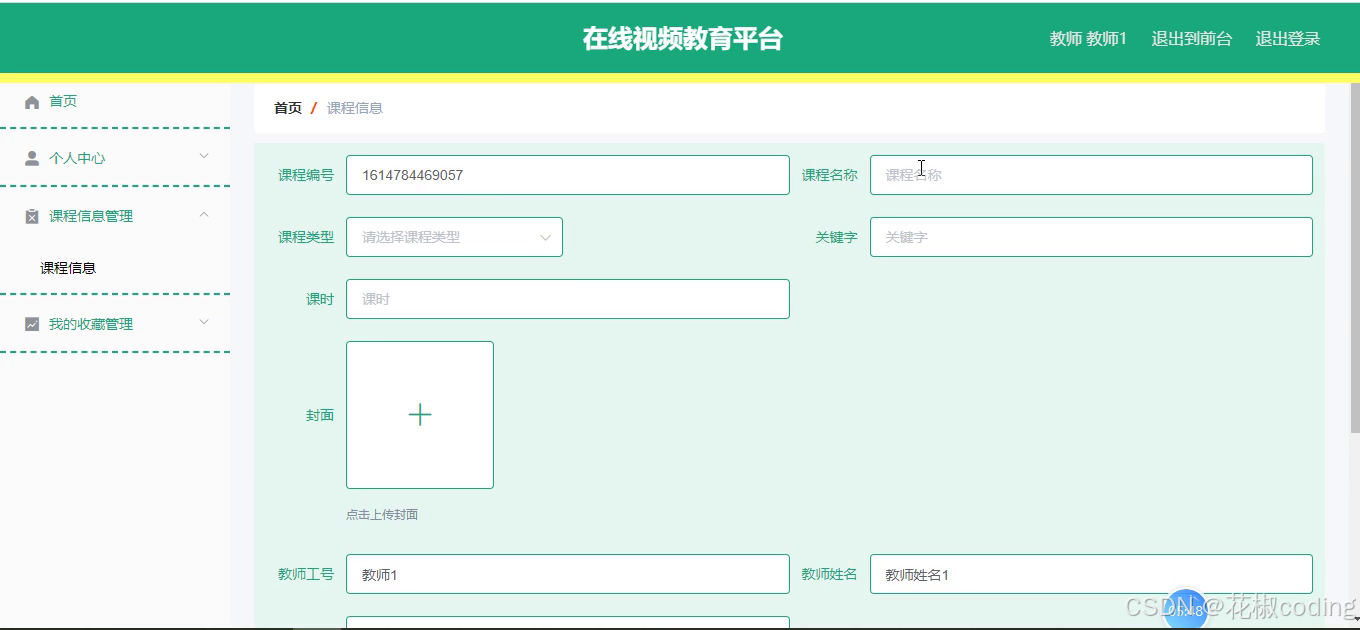
Task: Click the 课时 label
Action: pos(320,299)
